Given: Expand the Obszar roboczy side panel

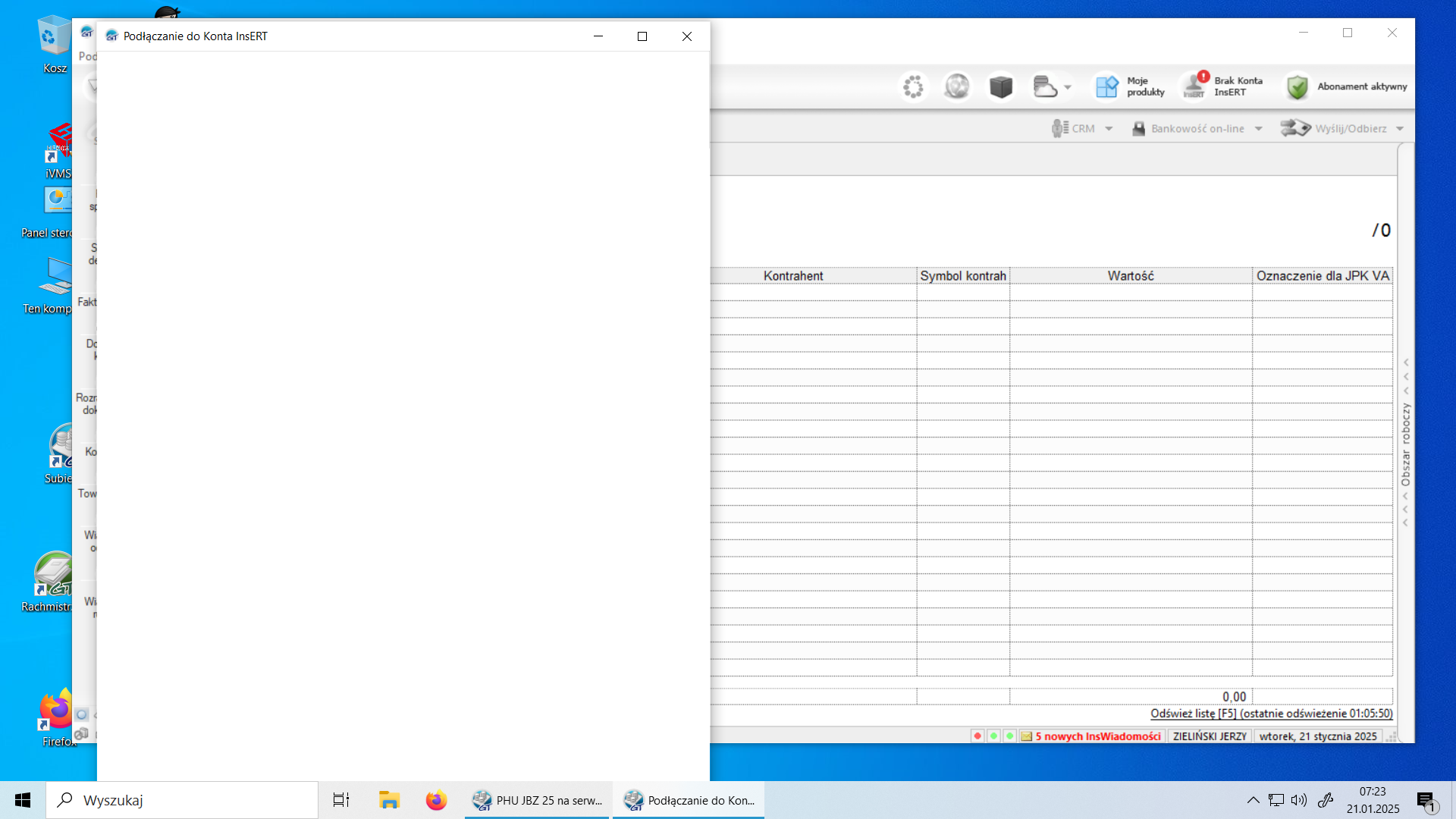Looking at the screenshot, I should click(1406, 444).
